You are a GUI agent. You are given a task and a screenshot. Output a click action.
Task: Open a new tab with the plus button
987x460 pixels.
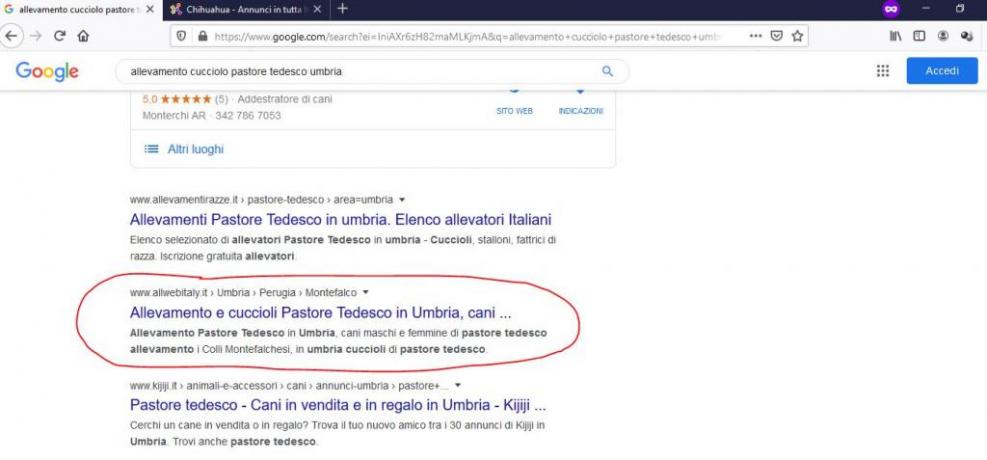tap(342, 9)
